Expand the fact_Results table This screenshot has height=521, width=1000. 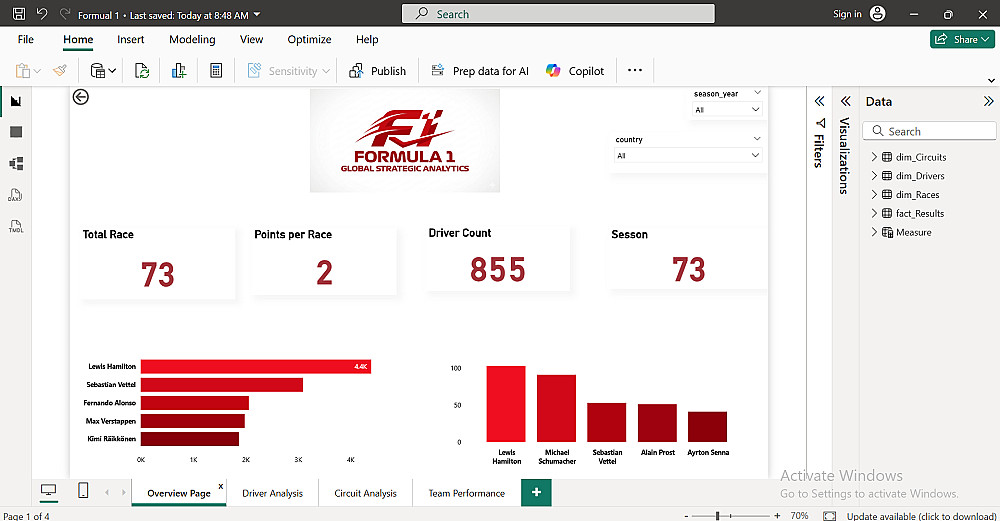[874, 213]
